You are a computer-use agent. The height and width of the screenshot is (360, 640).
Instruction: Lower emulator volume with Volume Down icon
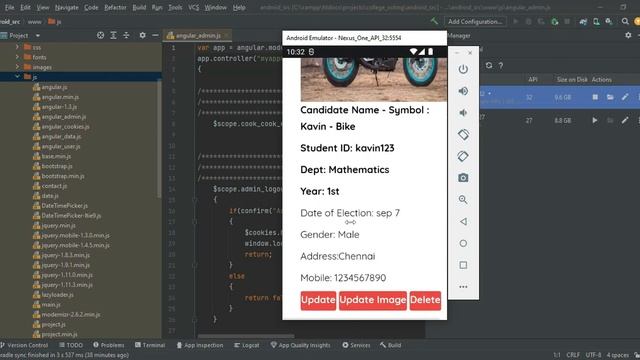pyautogui.click(x=463, y=113)
